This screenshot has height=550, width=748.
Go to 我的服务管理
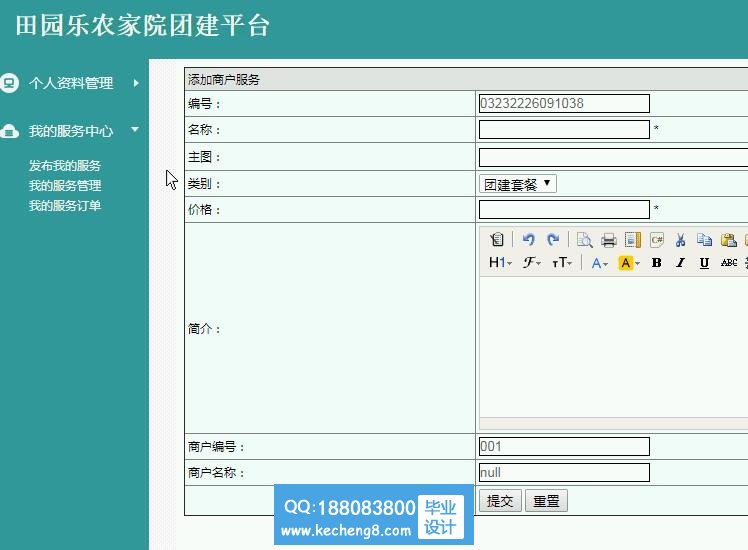(x=64, y=186)
